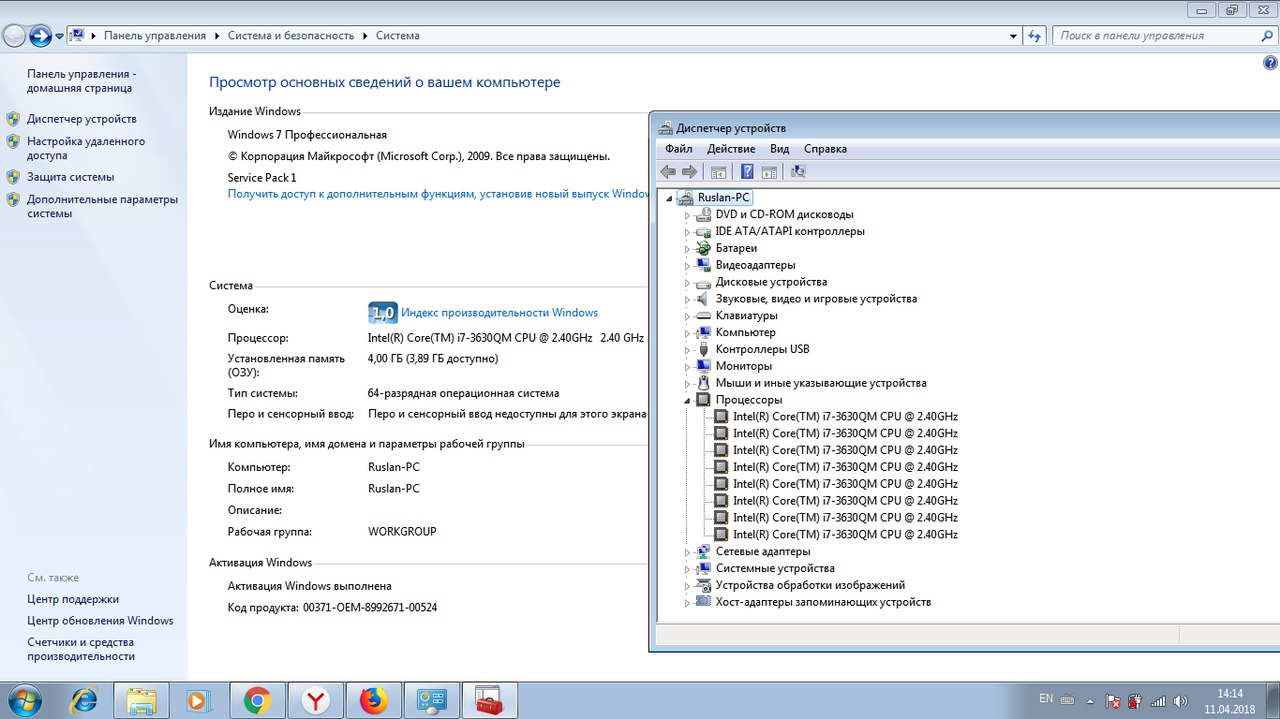
Task: Click Панель управления breadcrumb
Action: pyautogui.click(x=155, y=36)
